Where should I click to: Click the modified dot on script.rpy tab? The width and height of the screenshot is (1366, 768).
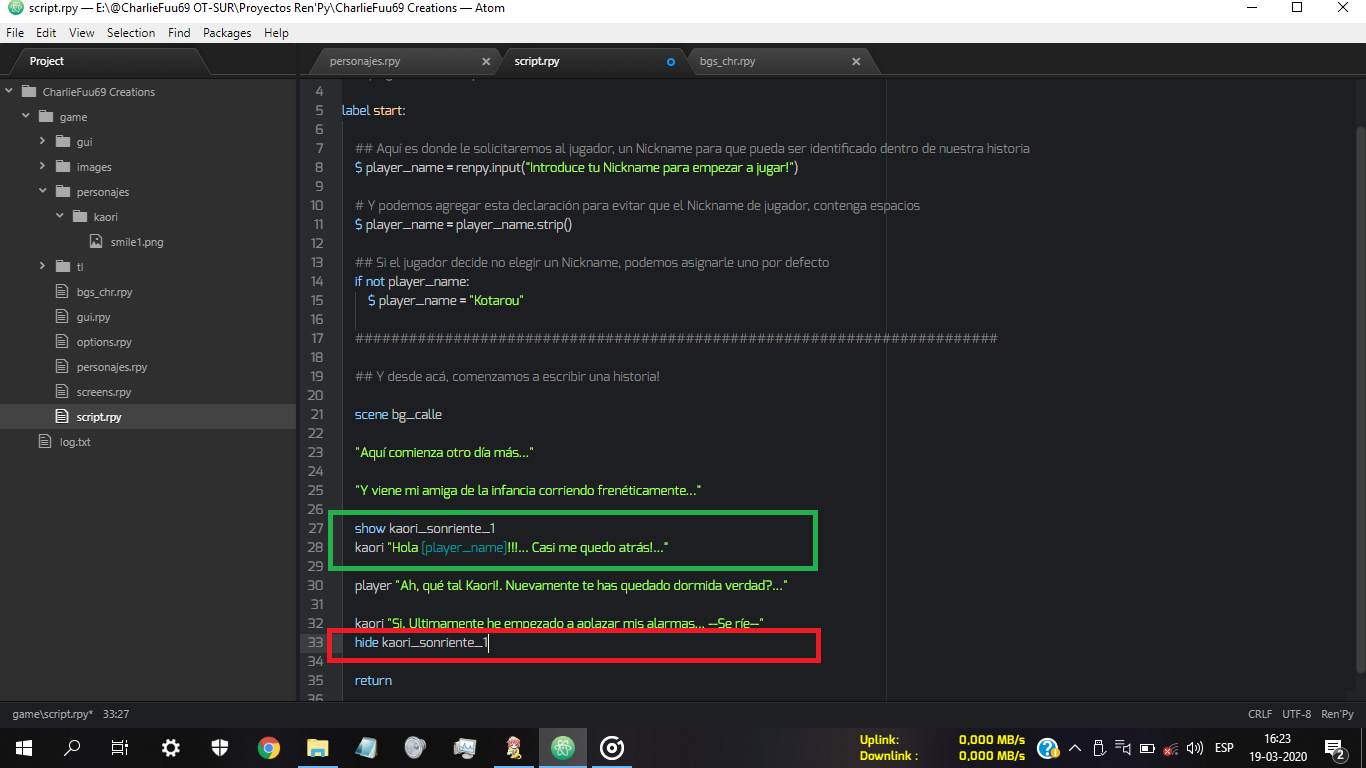[x=671, y=61]
